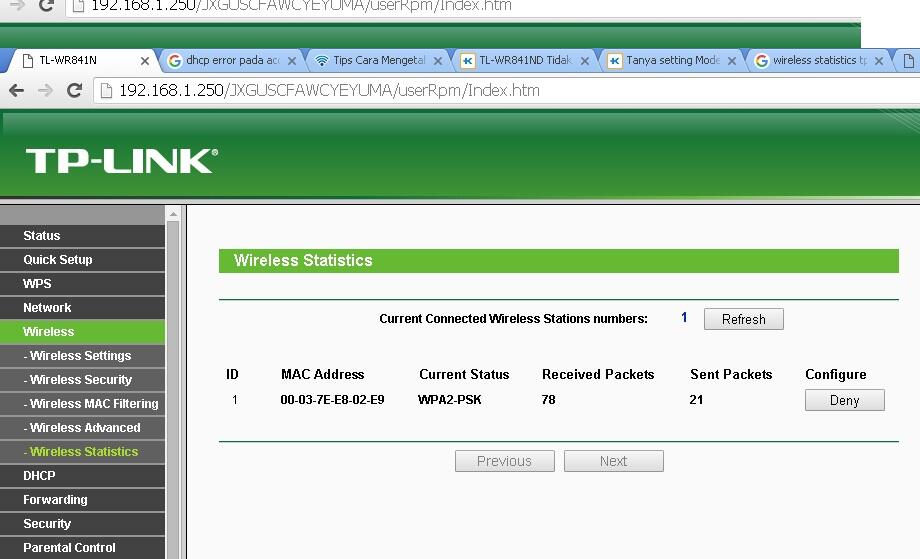Click the sidebar scrollbar up arrow
The height and width of the screenshot is (559, 920).
173,215
